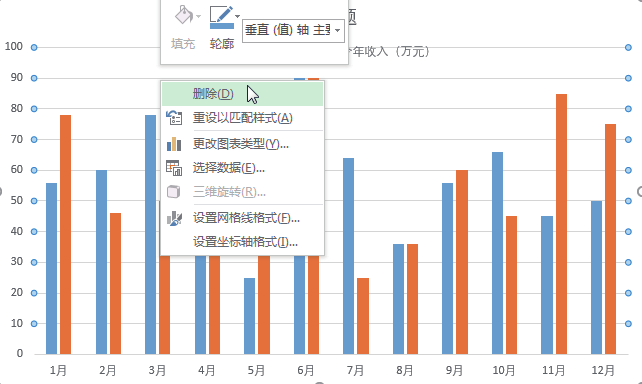Choose 设置坐标轴格式(I)... menu item

click(x=242, y=242)
